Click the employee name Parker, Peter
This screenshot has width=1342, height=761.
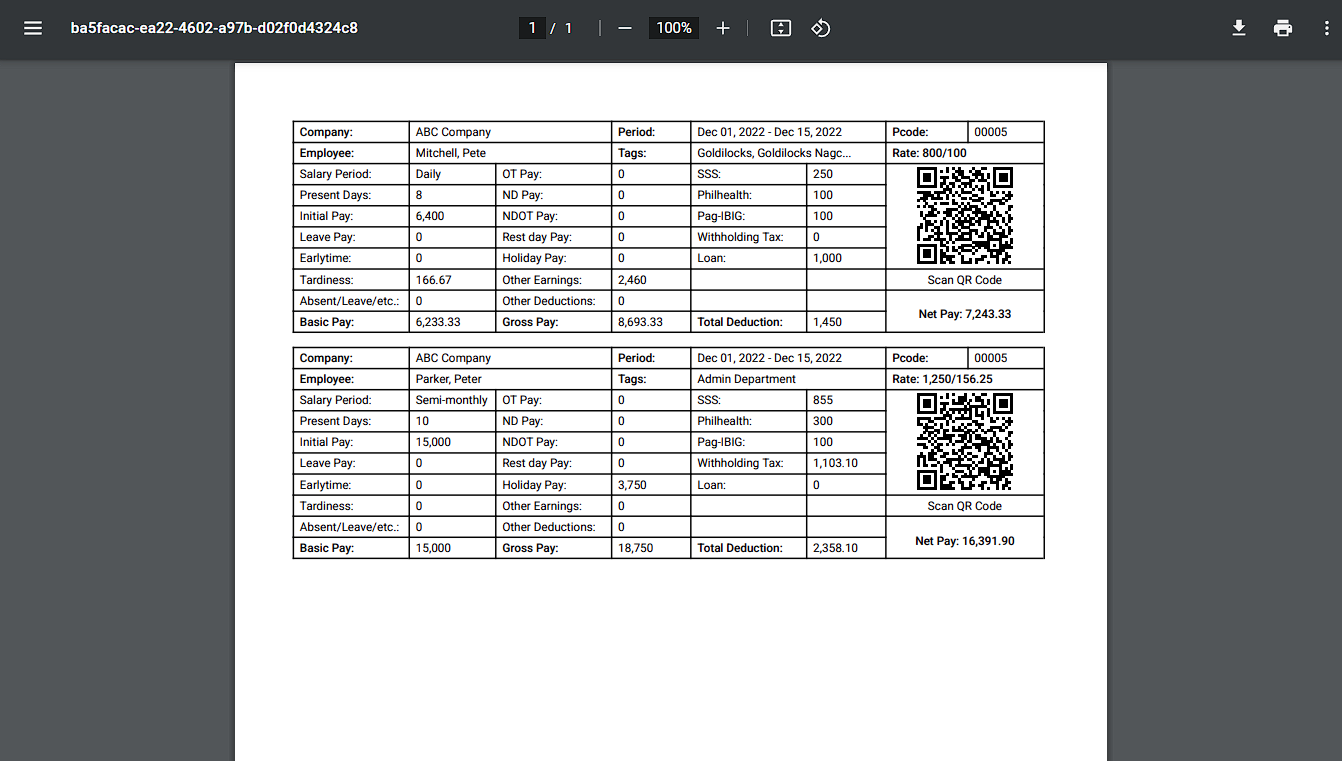pyautogui.click(x=449, y=379)
